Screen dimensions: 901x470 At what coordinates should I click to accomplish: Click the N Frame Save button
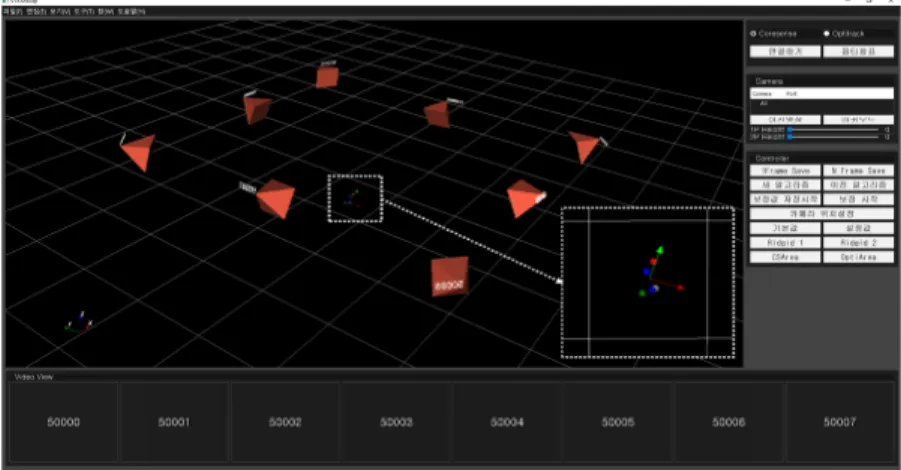pos(858,171)
